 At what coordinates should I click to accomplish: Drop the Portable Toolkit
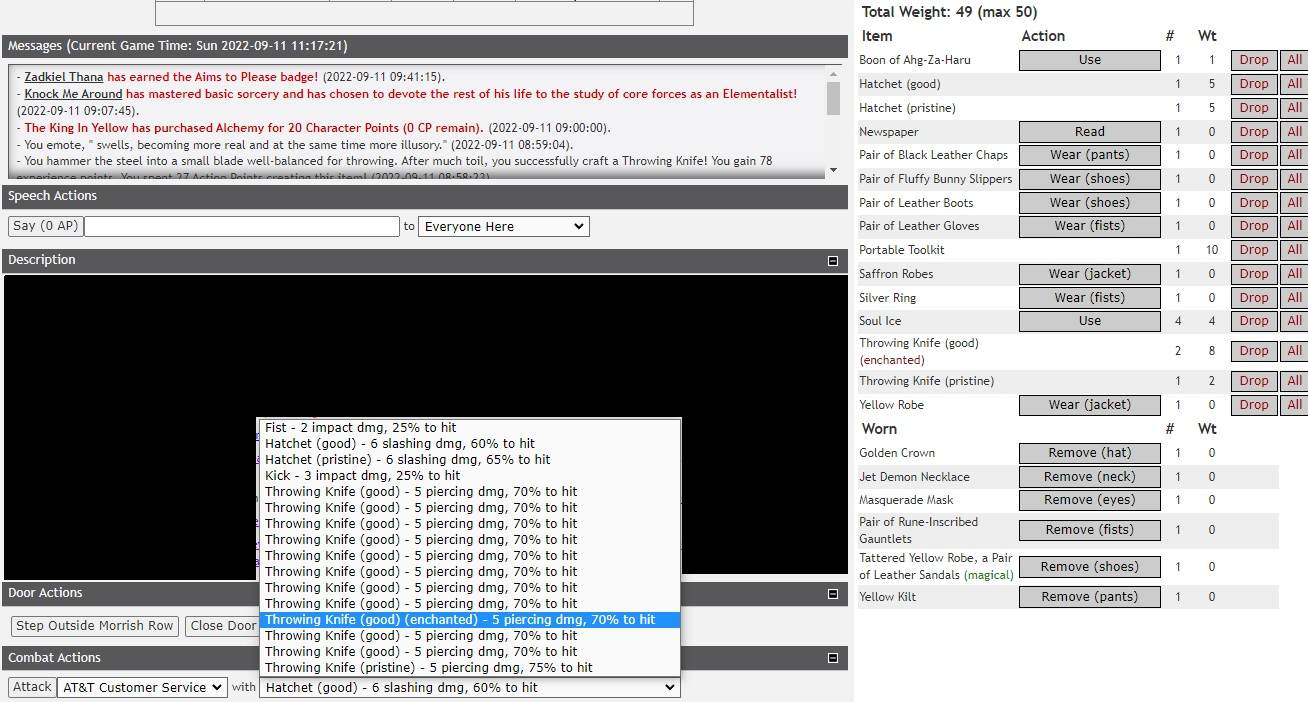click(x=1254, y=250)
